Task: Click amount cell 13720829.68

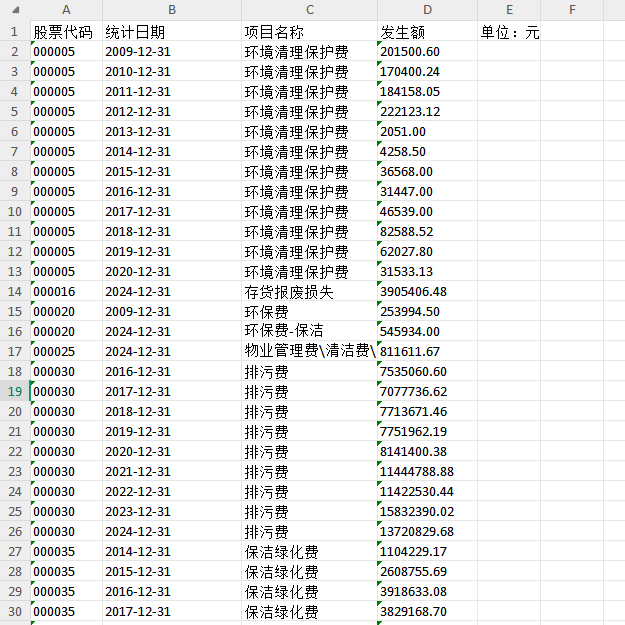Action: point(427,531)
